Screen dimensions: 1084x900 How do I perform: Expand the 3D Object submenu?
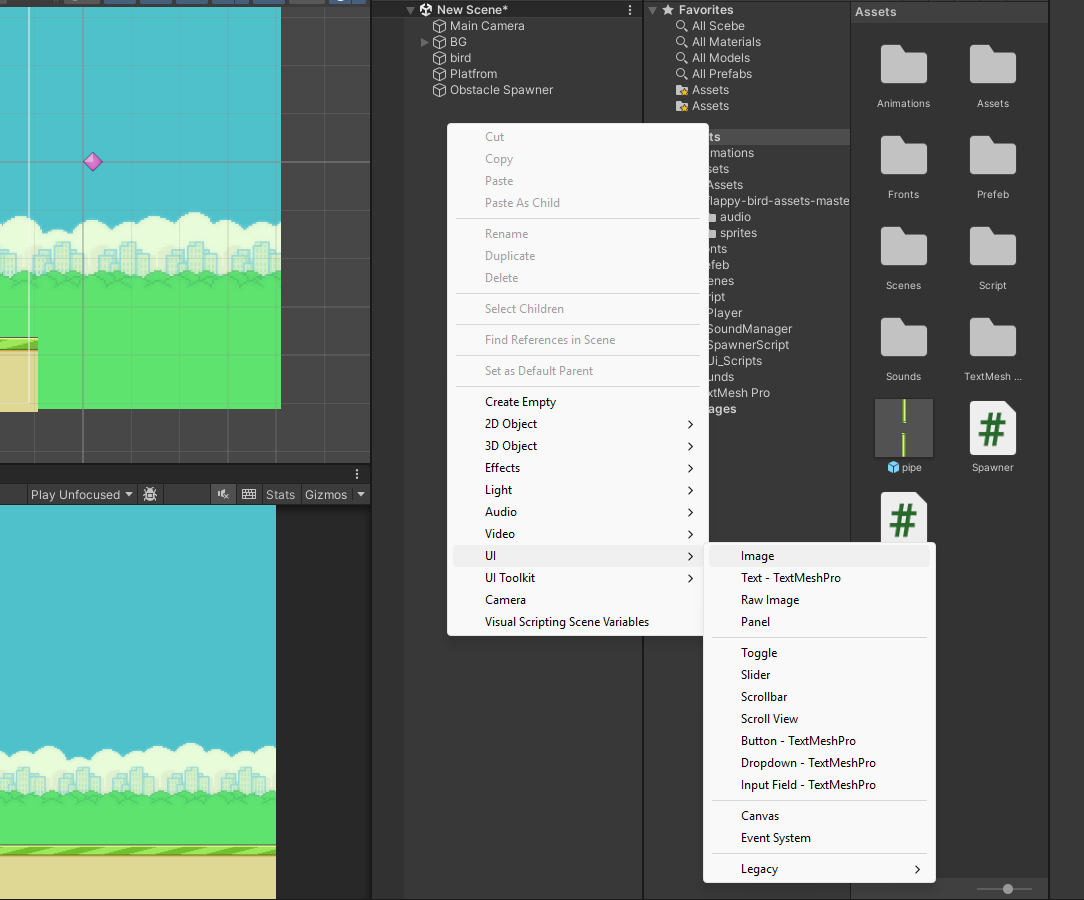click(x=577, y=446)
